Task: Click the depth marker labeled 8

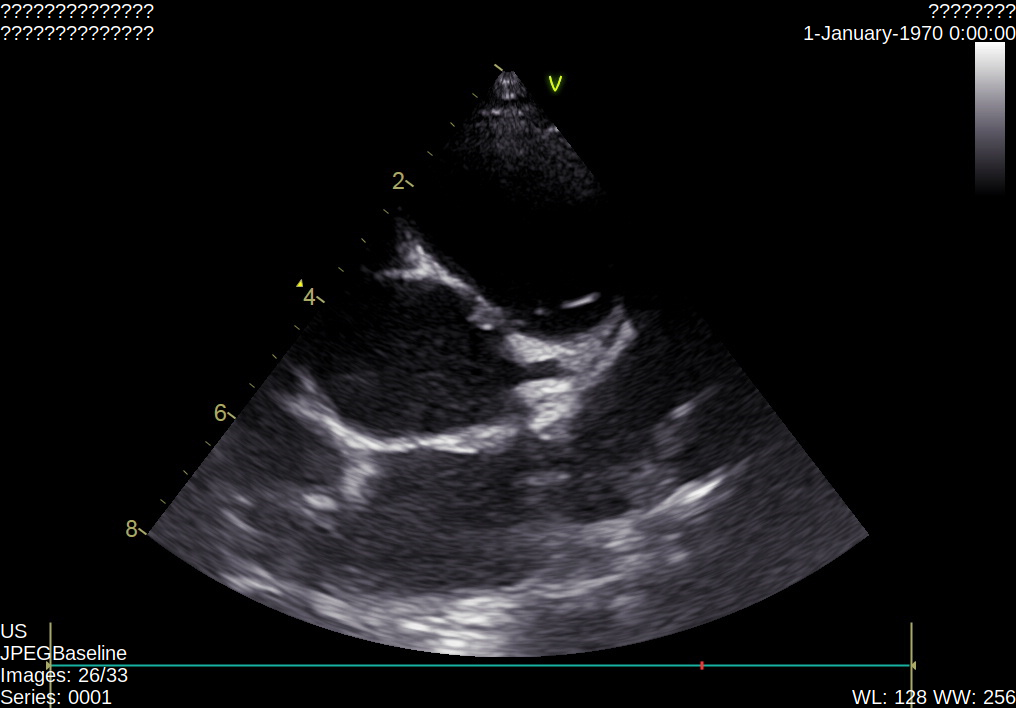Action: [131, 529]
